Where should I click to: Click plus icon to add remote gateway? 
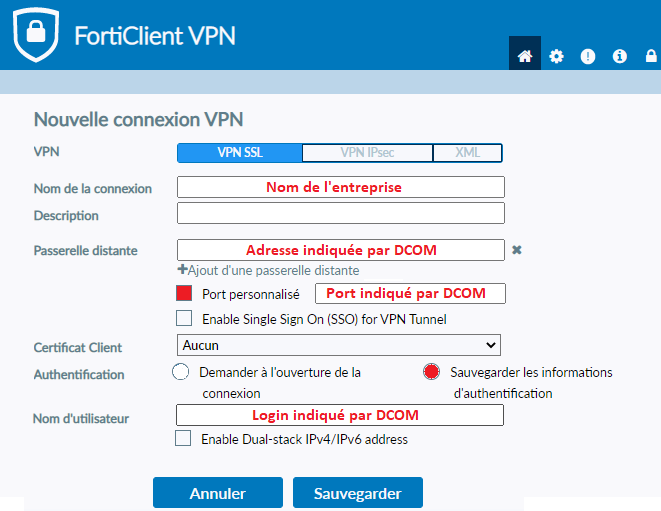[182, 269]
